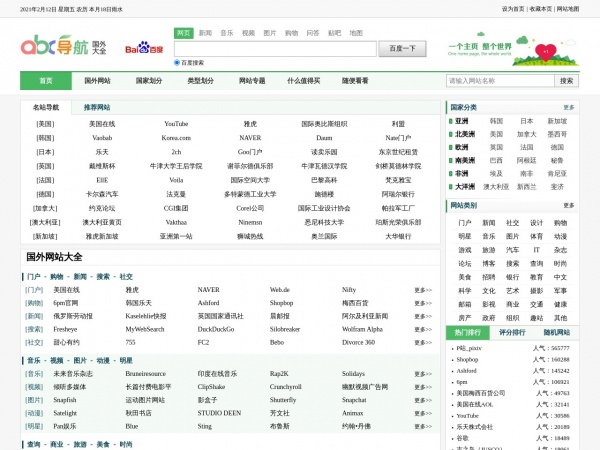Click the Baidu logo
600x450 pixels.
click(144, 48)
